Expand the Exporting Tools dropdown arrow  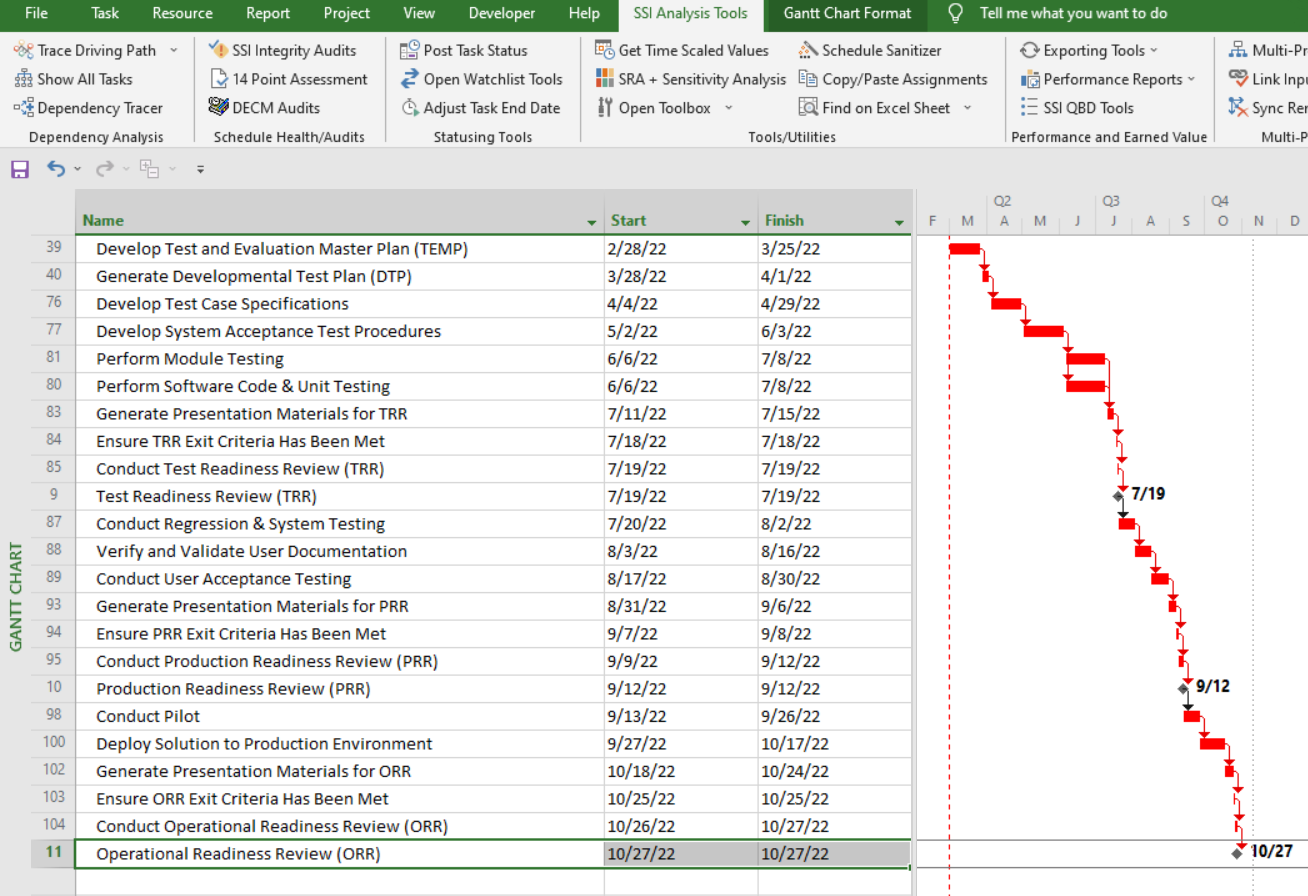pos(1154,50)
